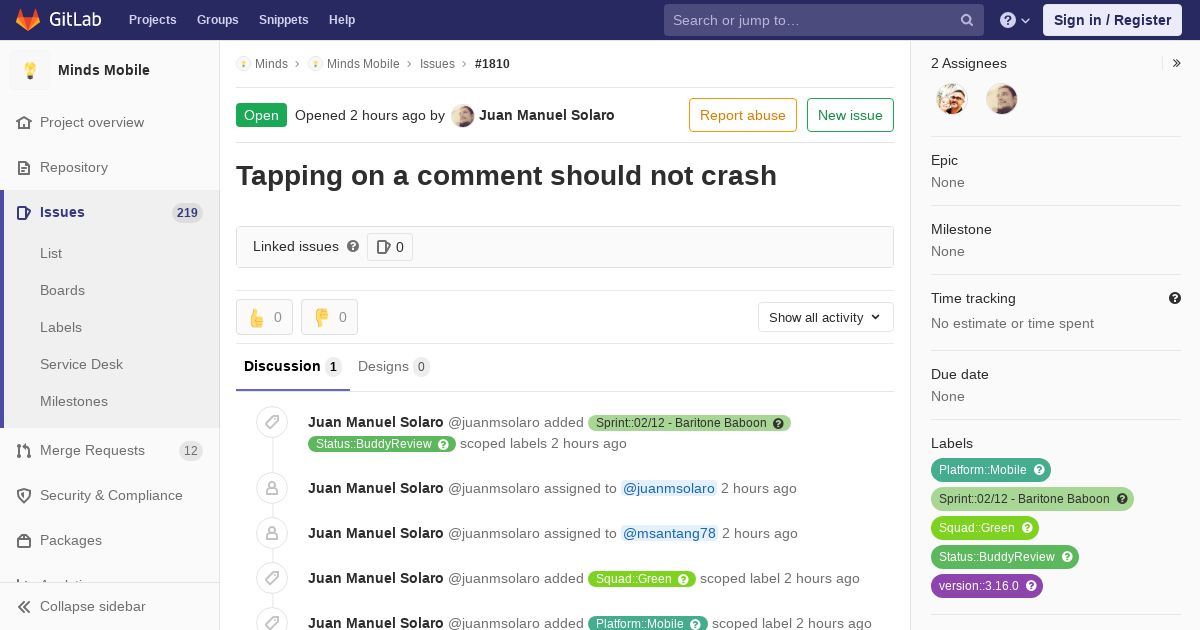
Task: Switch to the Discussion tab
Action: point(293,366)
